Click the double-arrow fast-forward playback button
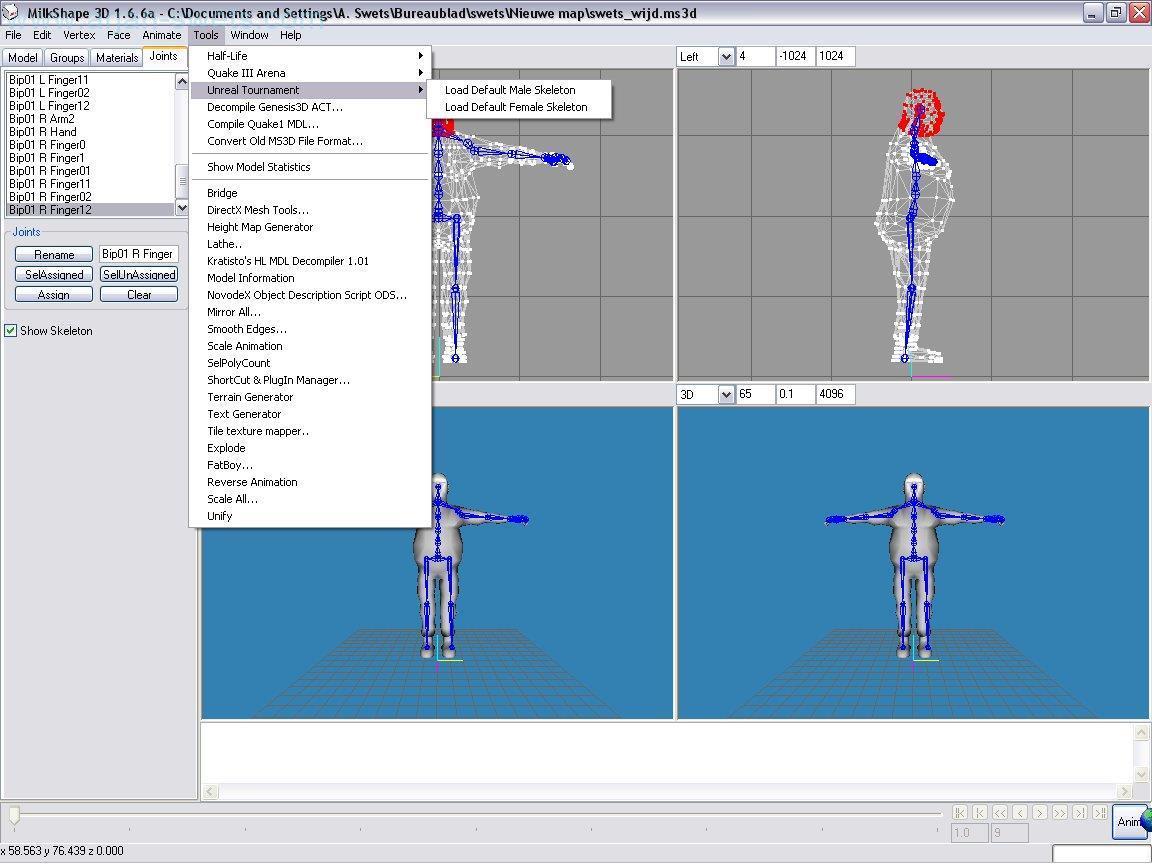The image size is (1152, 864). [x=1059, y=812]
